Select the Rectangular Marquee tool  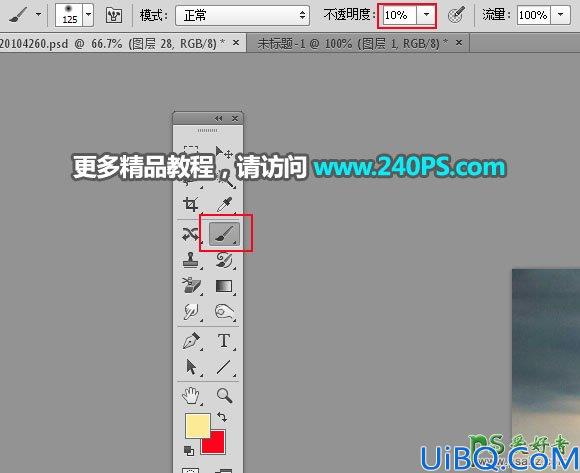point(191,150)
